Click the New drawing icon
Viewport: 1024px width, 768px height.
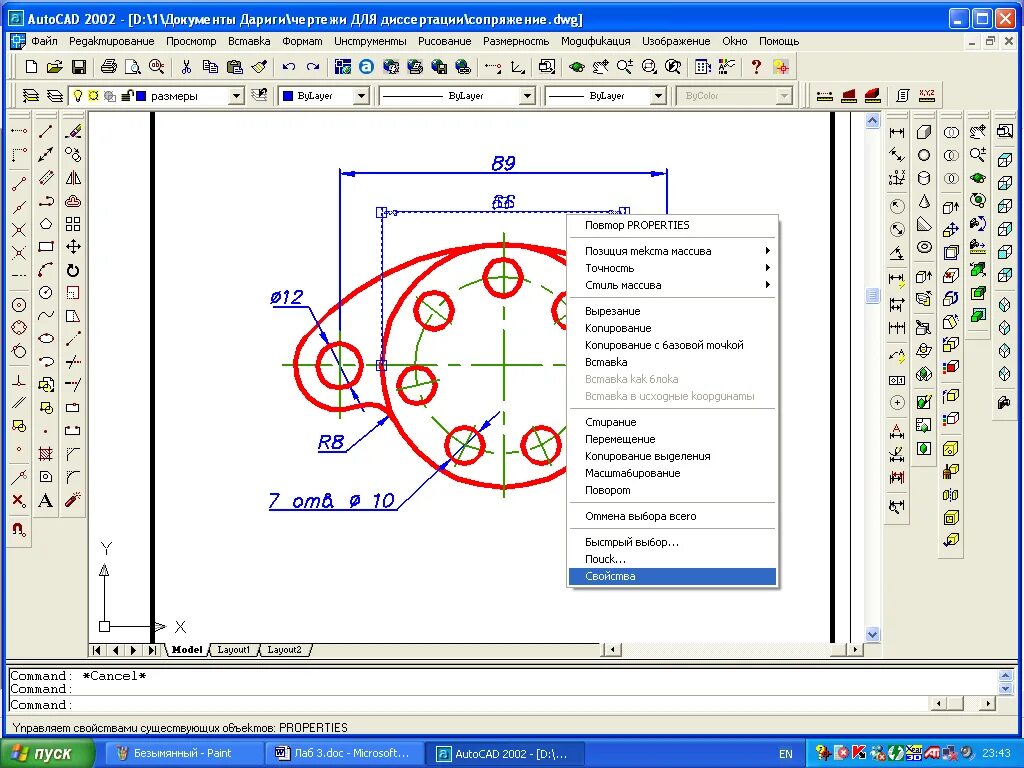[x=31, y=67]
